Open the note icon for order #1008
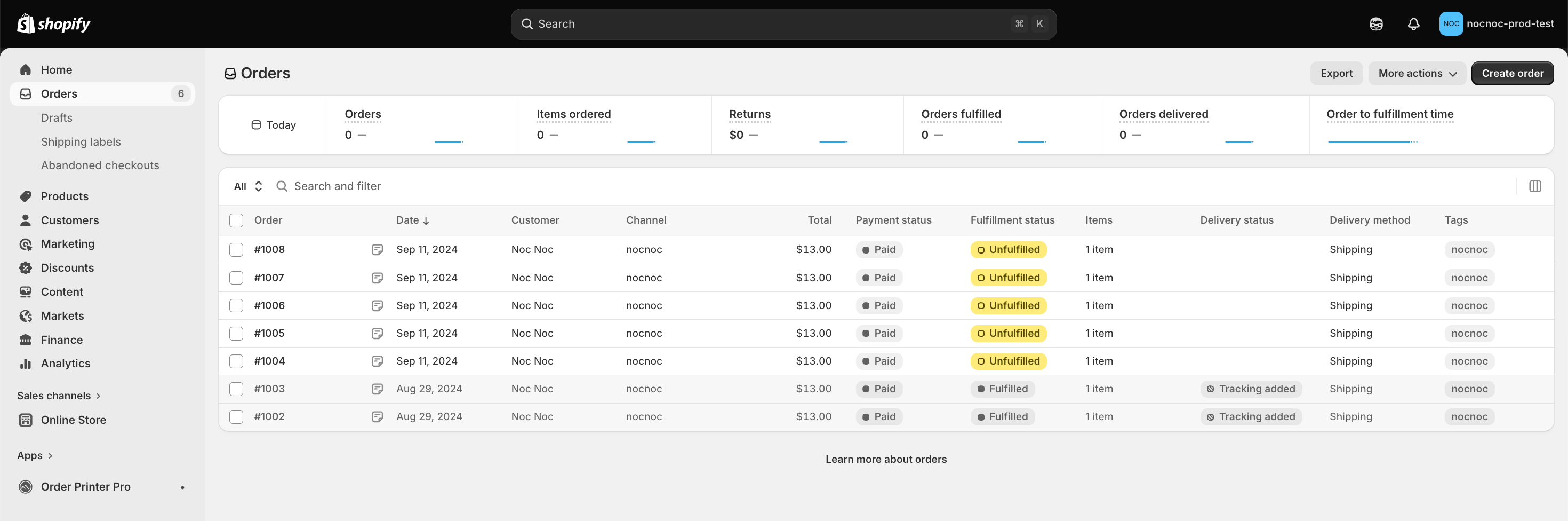The height and width of the screenshot is (521, 1568). pyautogui.click(x=378, y=250)
